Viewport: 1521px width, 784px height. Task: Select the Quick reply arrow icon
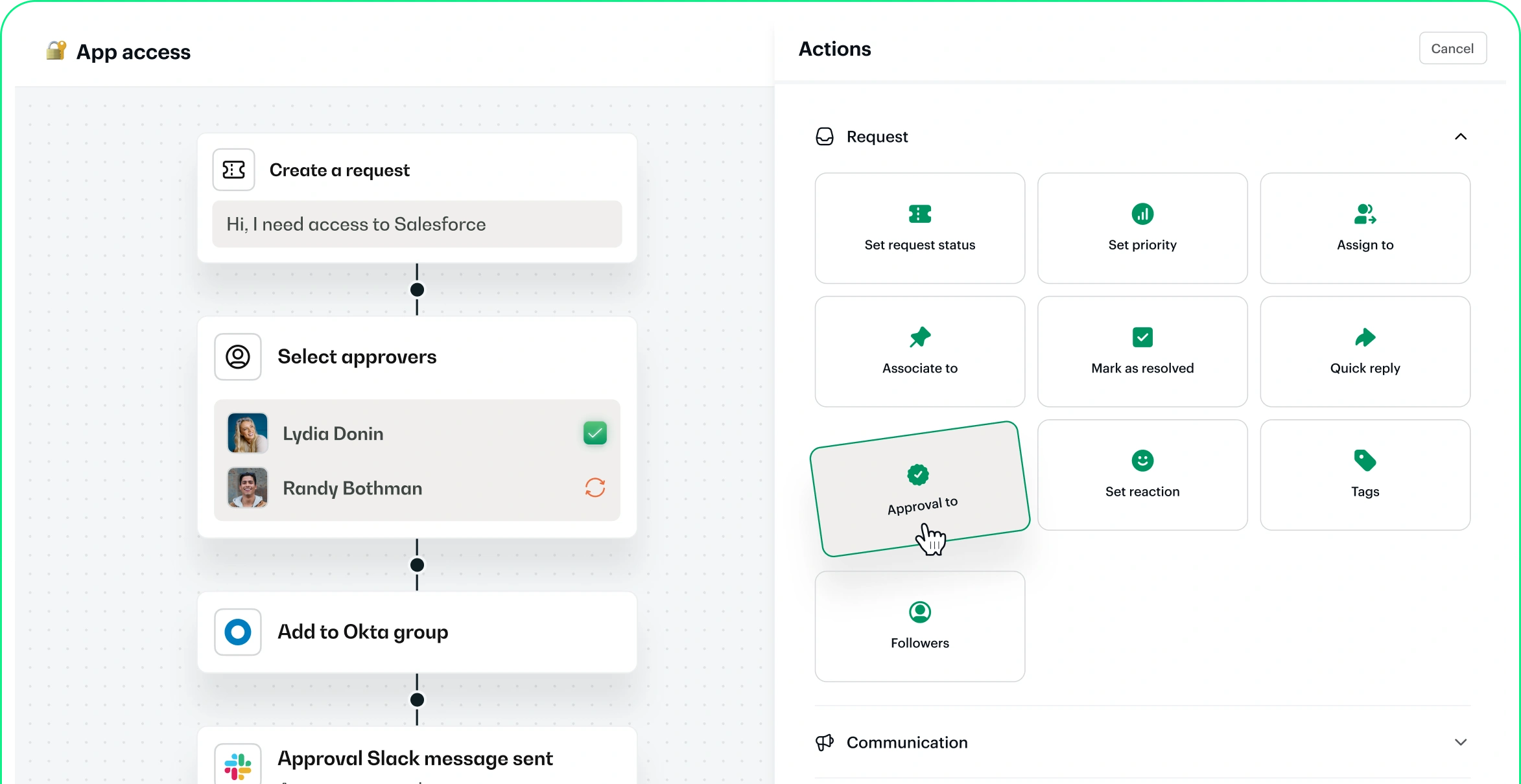(x=1365, y=337)
